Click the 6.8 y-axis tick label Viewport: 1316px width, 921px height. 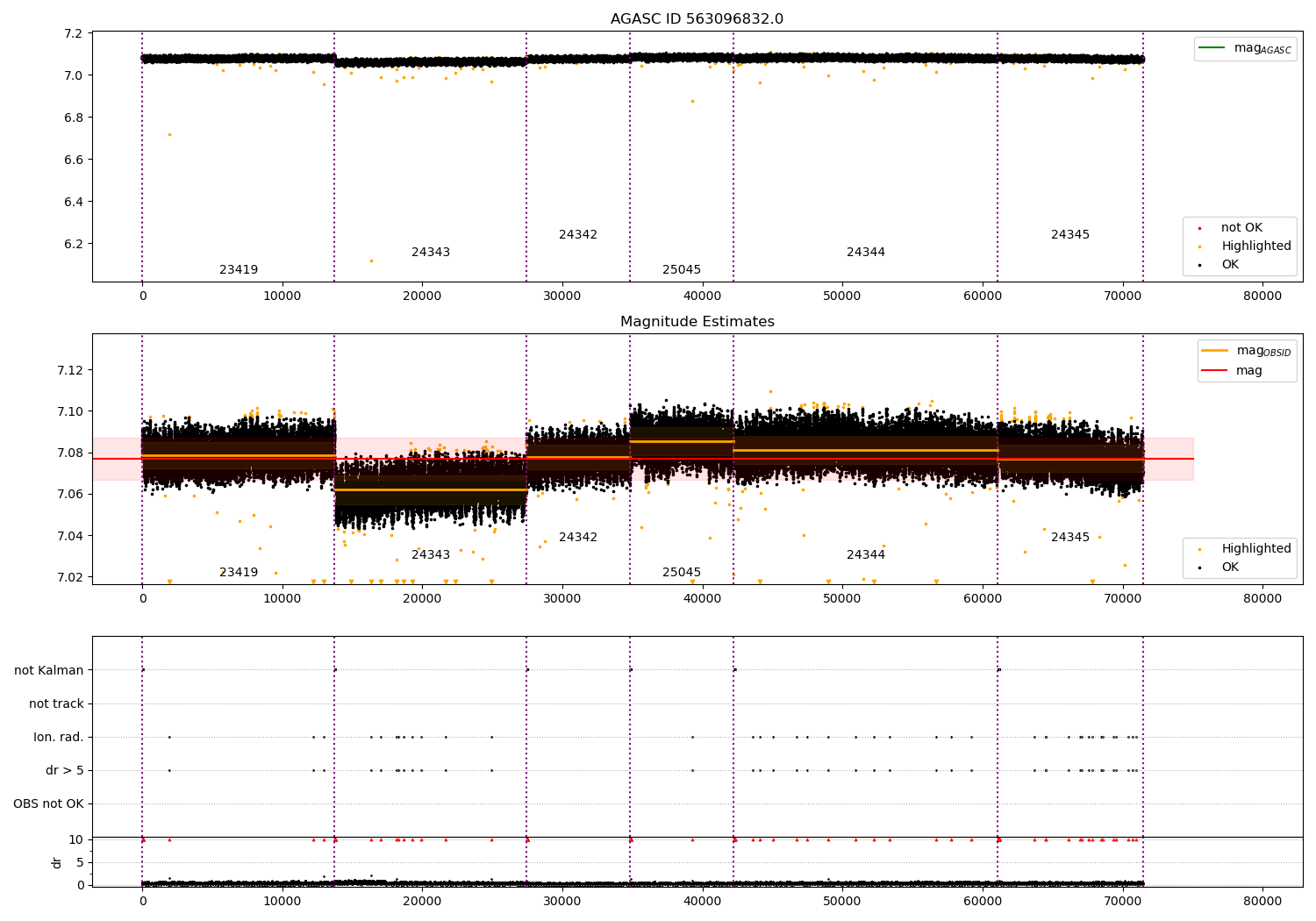tap(74, 118)
